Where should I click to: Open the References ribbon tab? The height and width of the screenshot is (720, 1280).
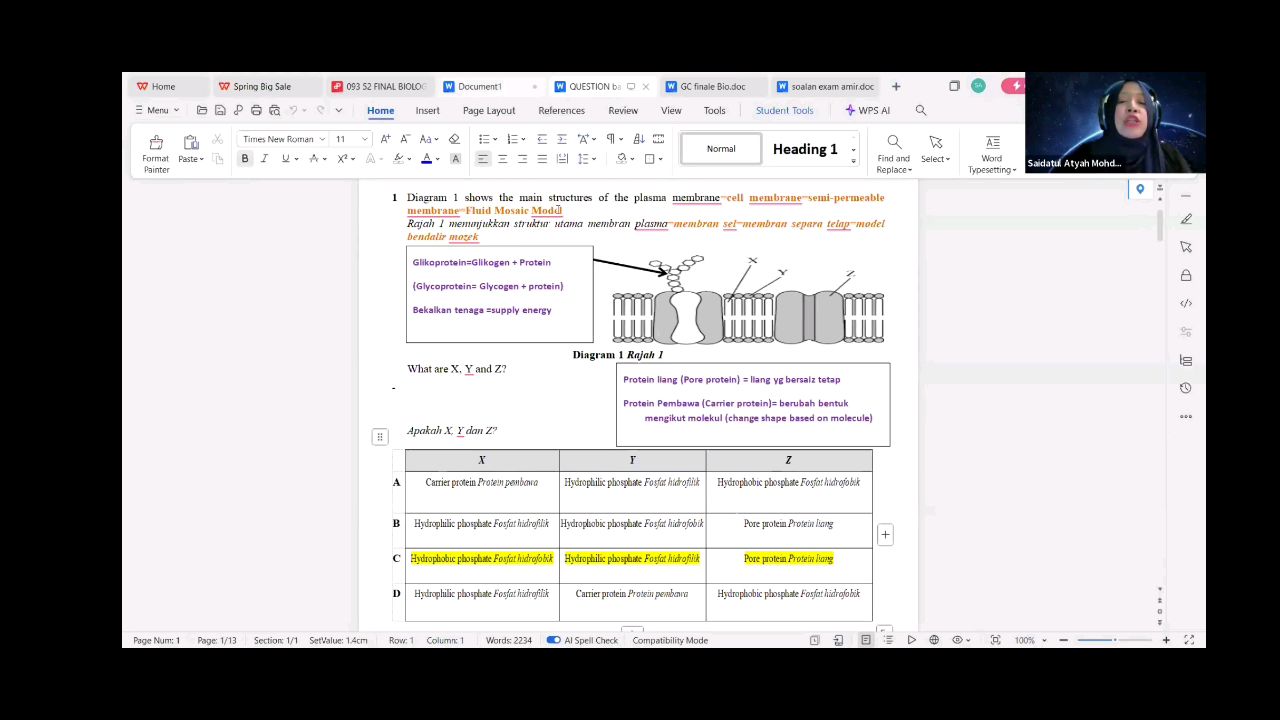click(562, 110)
